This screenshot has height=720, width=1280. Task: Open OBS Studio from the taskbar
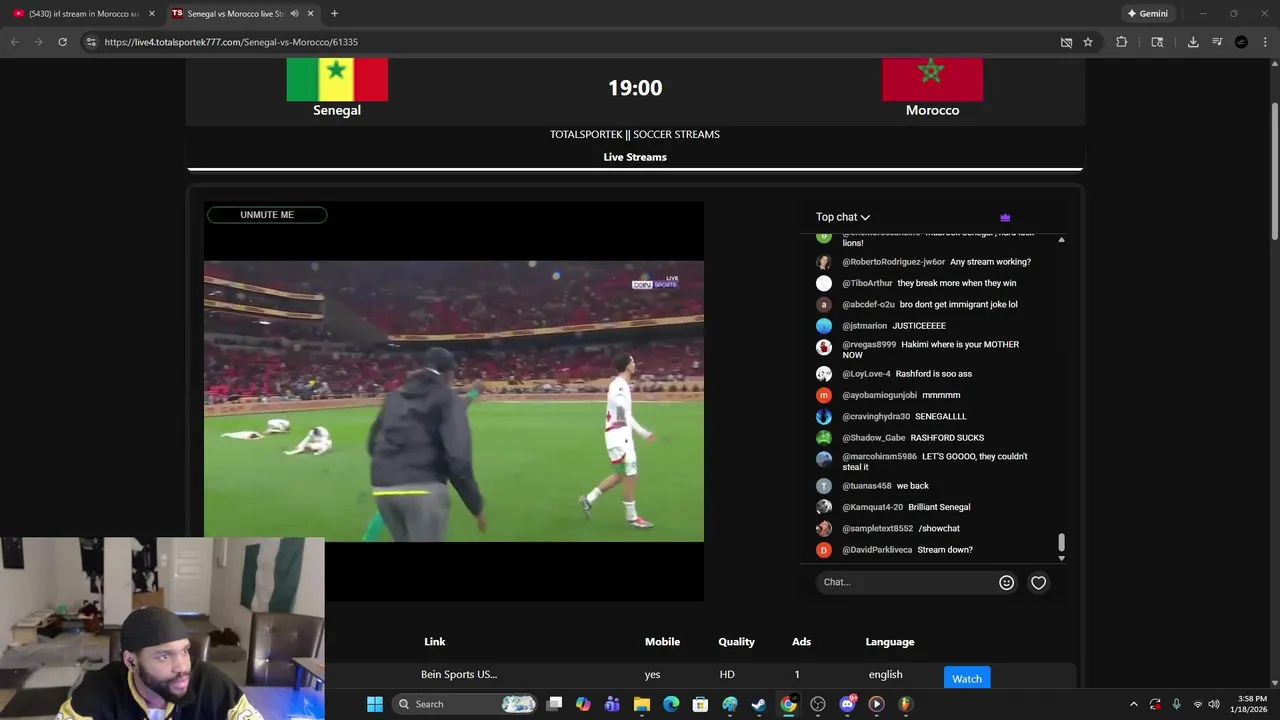pos(818,704)
